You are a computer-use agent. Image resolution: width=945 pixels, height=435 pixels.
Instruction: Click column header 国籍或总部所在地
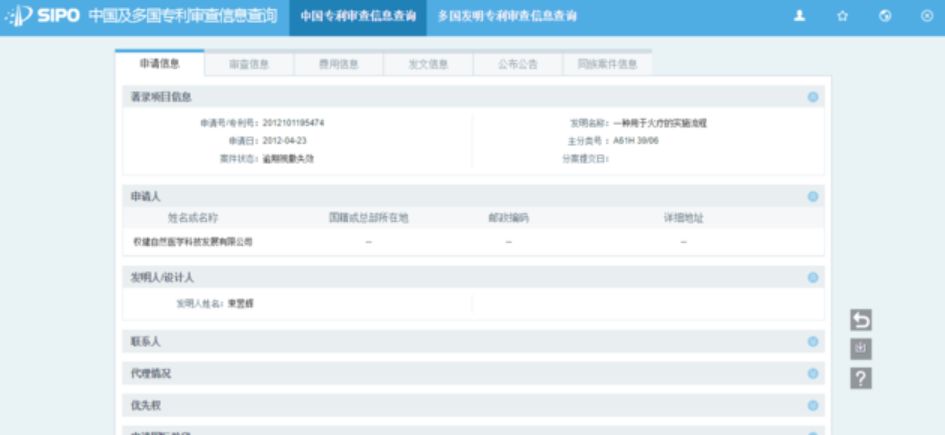[369, 218]
